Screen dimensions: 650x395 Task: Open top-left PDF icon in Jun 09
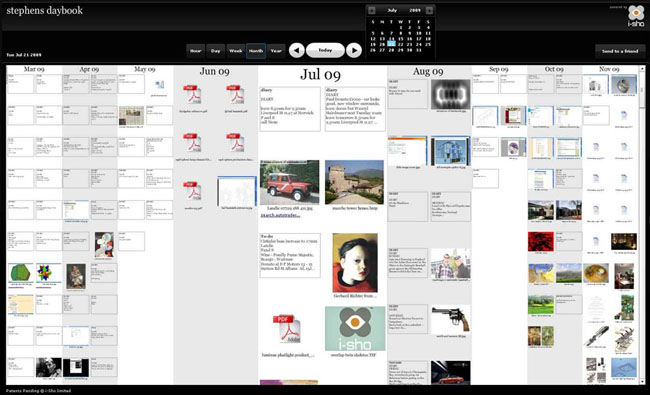click(192, 95)
